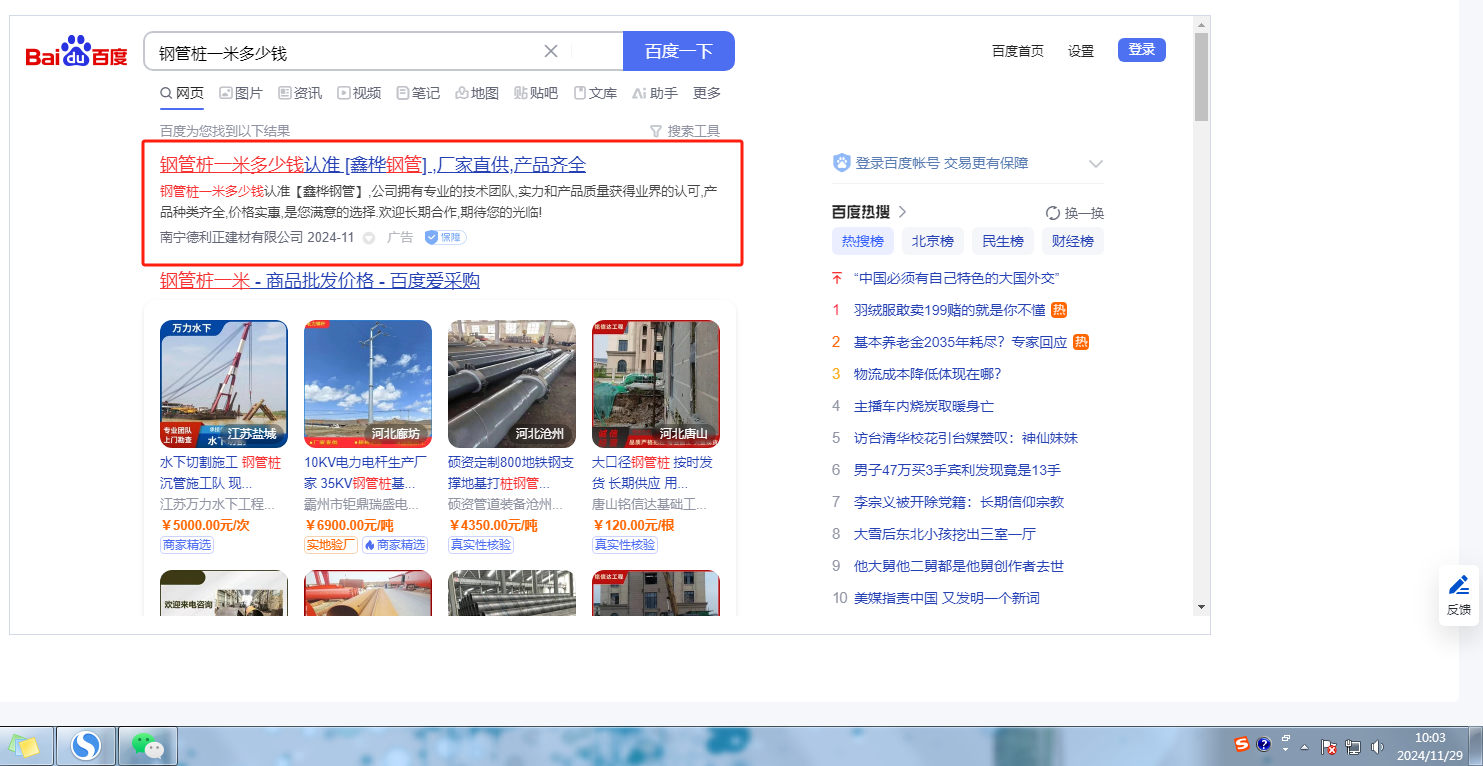This screenshot has height=766, width=1483.
Task: Click 真实性核验 tag under ¥4350.00
Action: (481, 545)
